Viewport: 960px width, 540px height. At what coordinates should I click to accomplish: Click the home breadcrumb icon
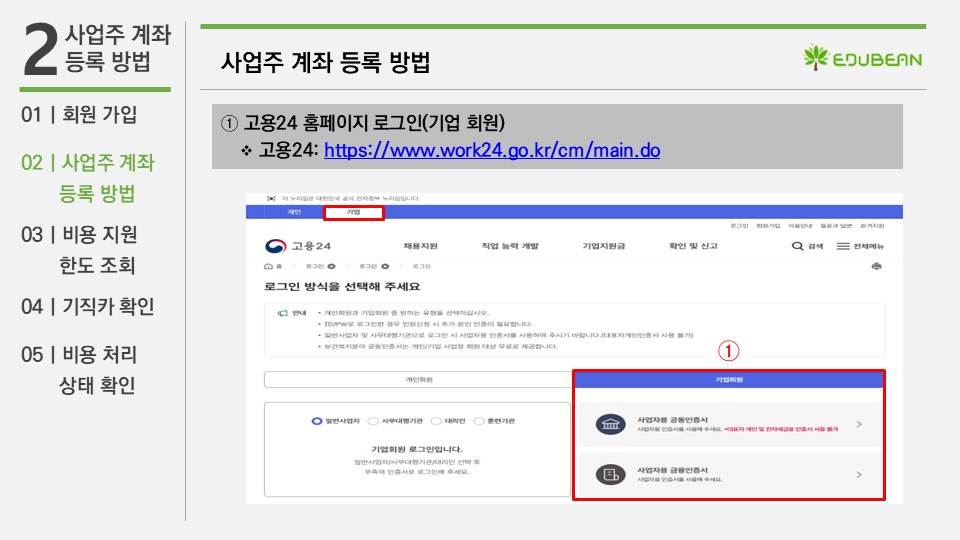268,267
